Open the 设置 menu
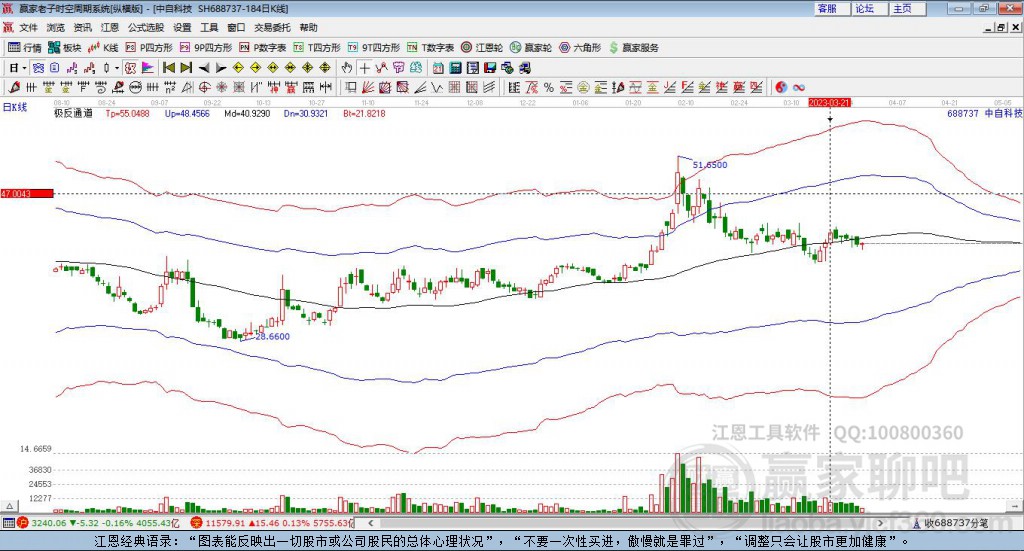 click(182, 27)
